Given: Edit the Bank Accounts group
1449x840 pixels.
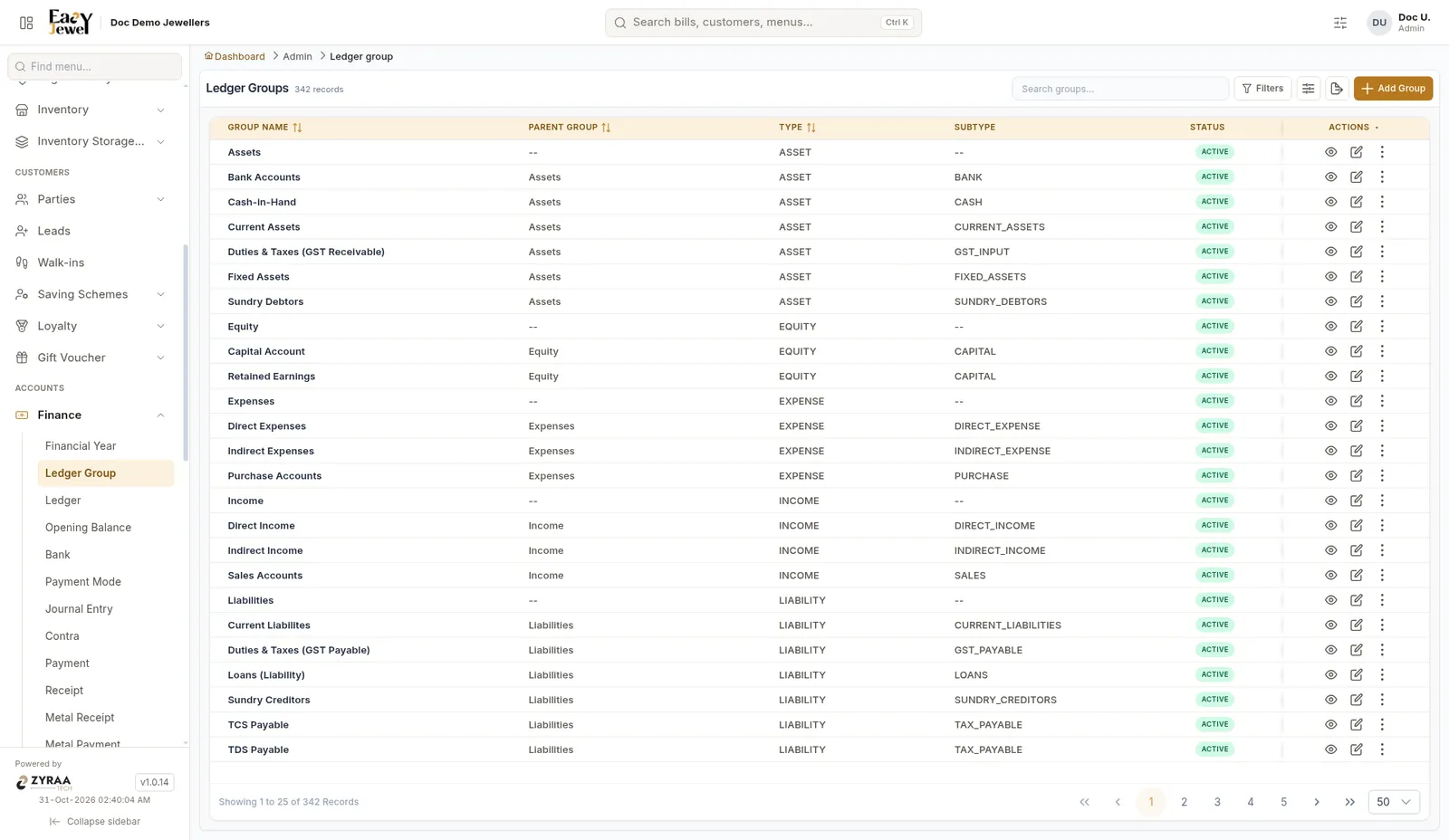Looking at the screenshot, I should [1357, 177].
